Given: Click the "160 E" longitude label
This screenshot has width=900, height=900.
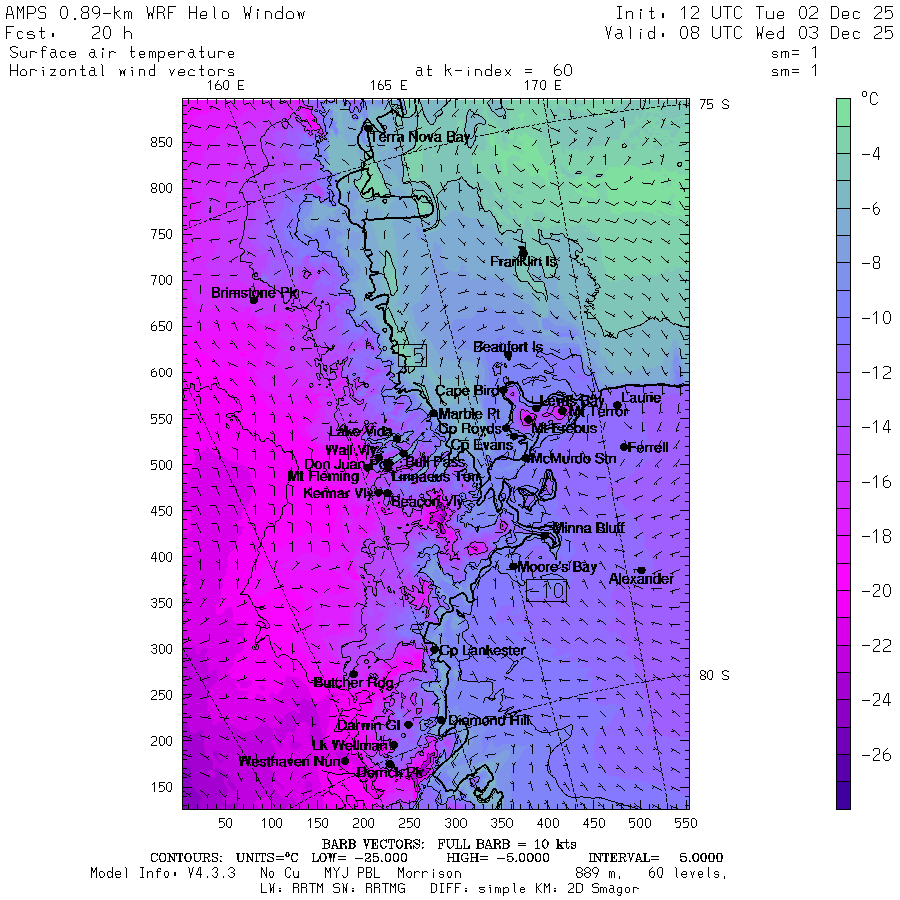Looking at the screenshot, I should coord(226,86).
